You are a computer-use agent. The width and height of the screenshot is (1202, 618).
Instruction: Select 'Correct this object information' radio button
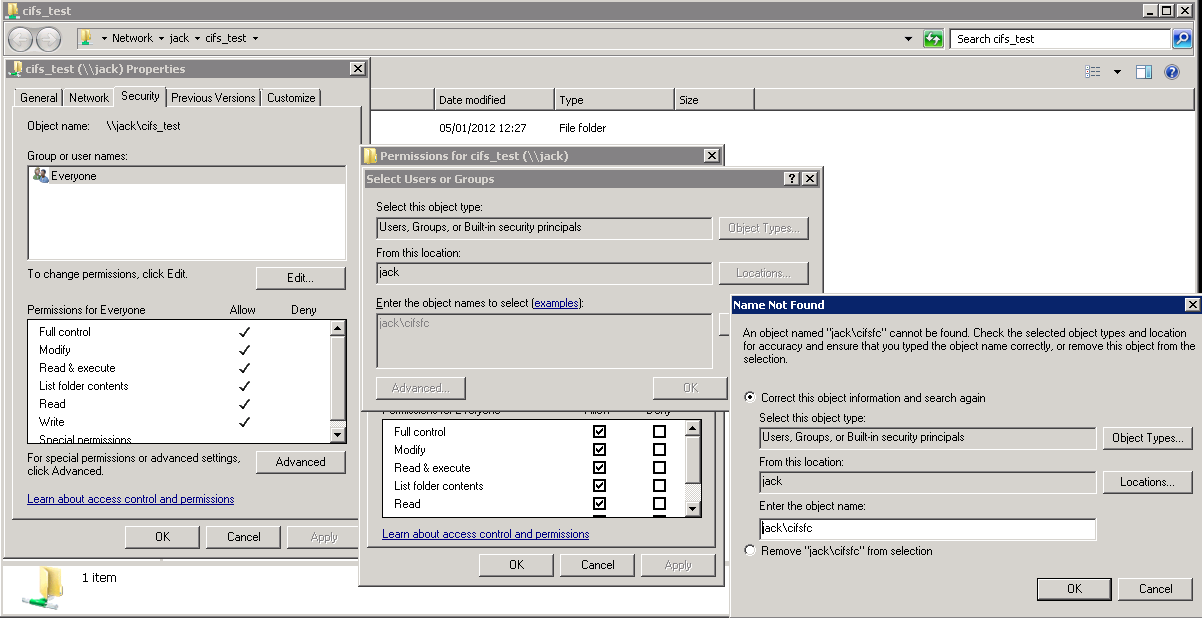750,398
